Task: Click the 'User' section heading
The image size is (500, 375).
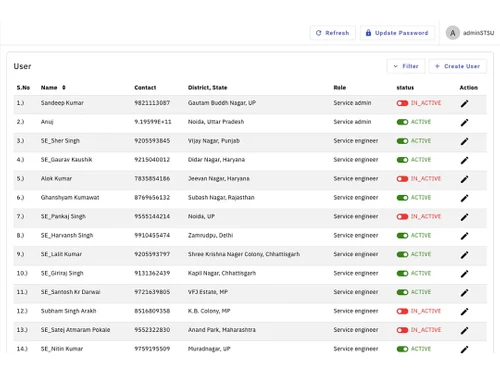Action: (x=22, y=66)
